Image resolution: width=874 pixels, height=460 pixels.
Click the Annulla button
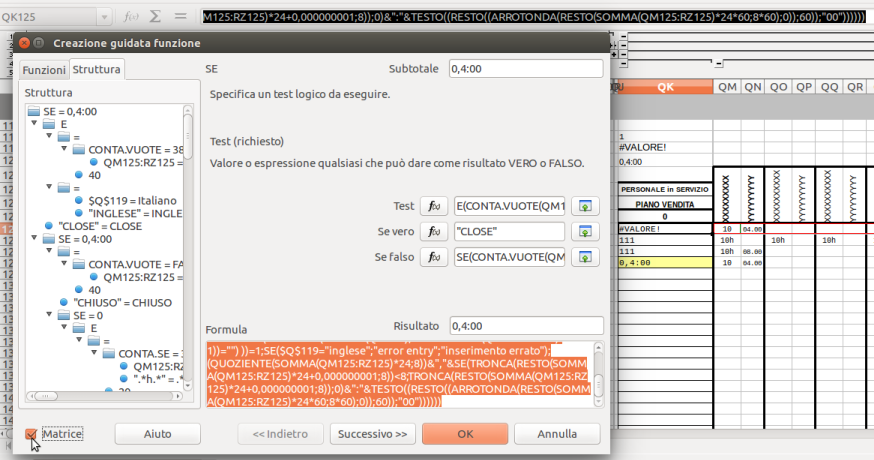click(x=556, y=434)
